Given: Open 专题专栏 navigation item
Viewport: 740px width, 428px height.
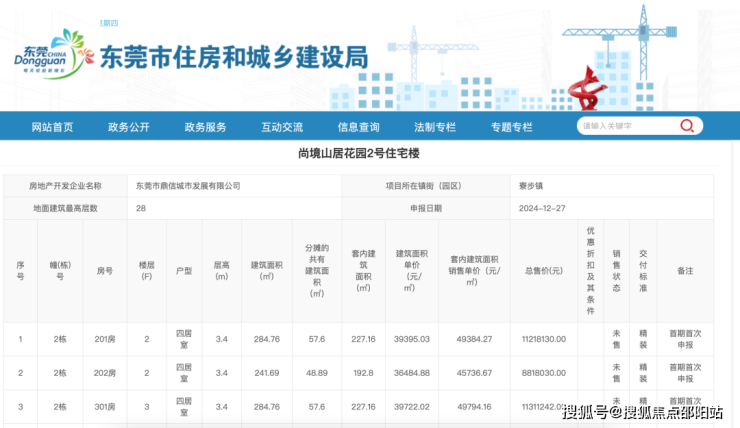Looking at the screenshot, I should pos(511,127).
